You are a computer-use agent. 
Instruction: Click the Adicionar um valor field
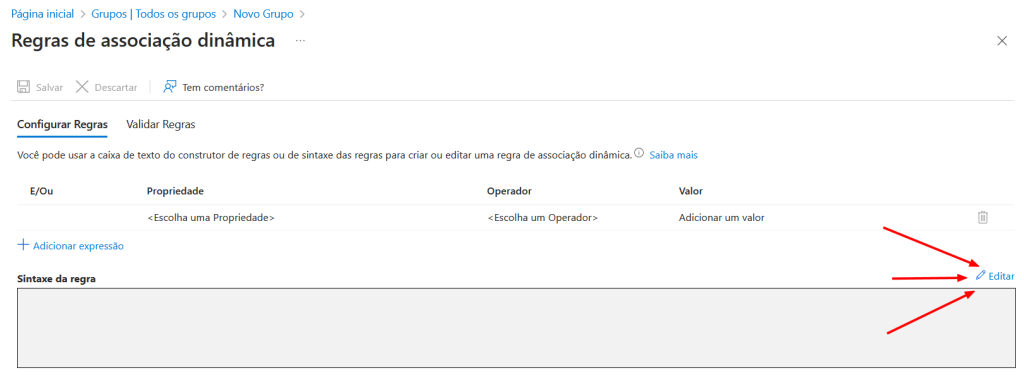722,218
